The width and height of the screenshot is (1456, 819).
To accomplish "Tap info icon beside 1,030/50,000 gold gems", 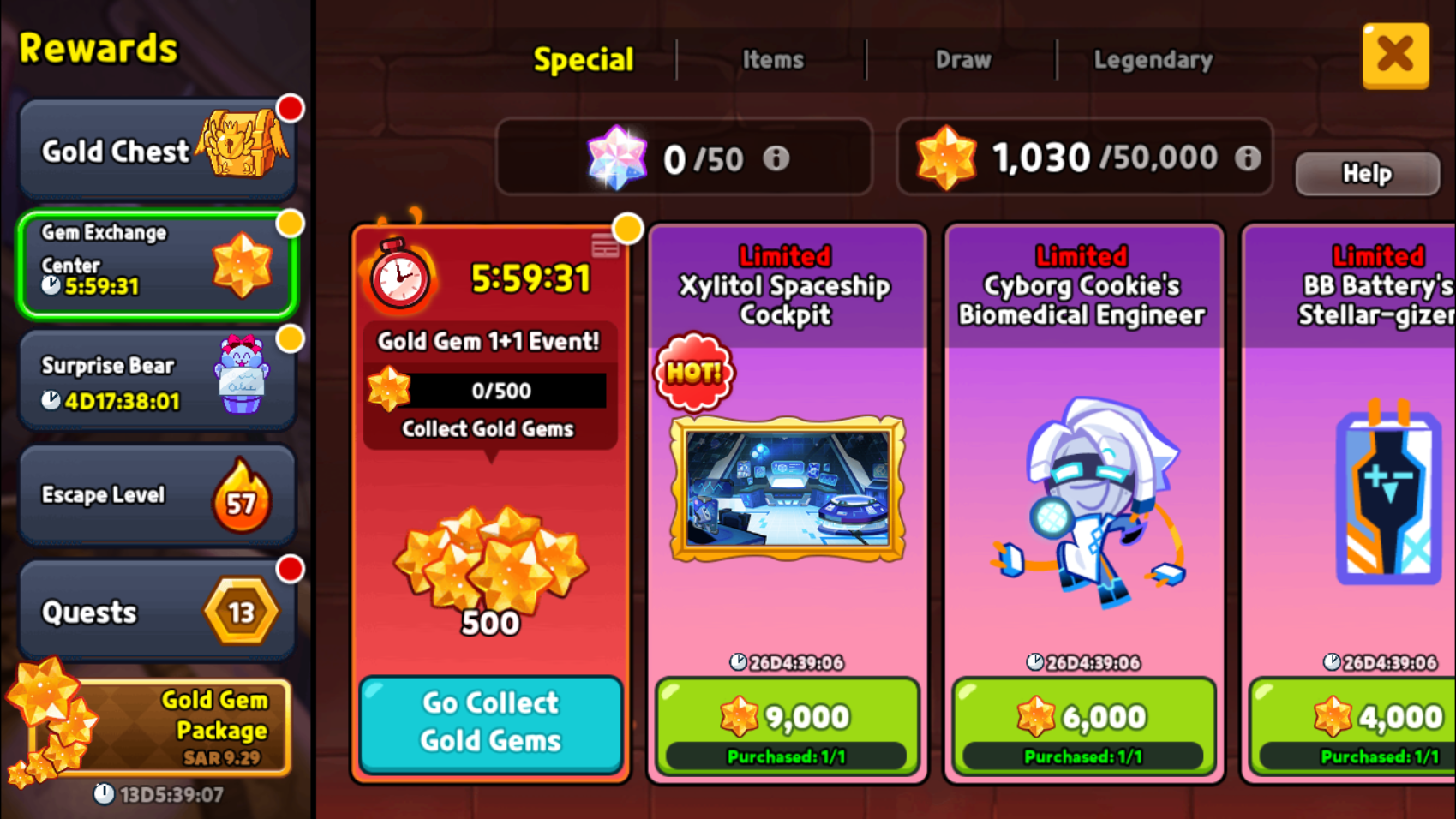I will 1248,158.
